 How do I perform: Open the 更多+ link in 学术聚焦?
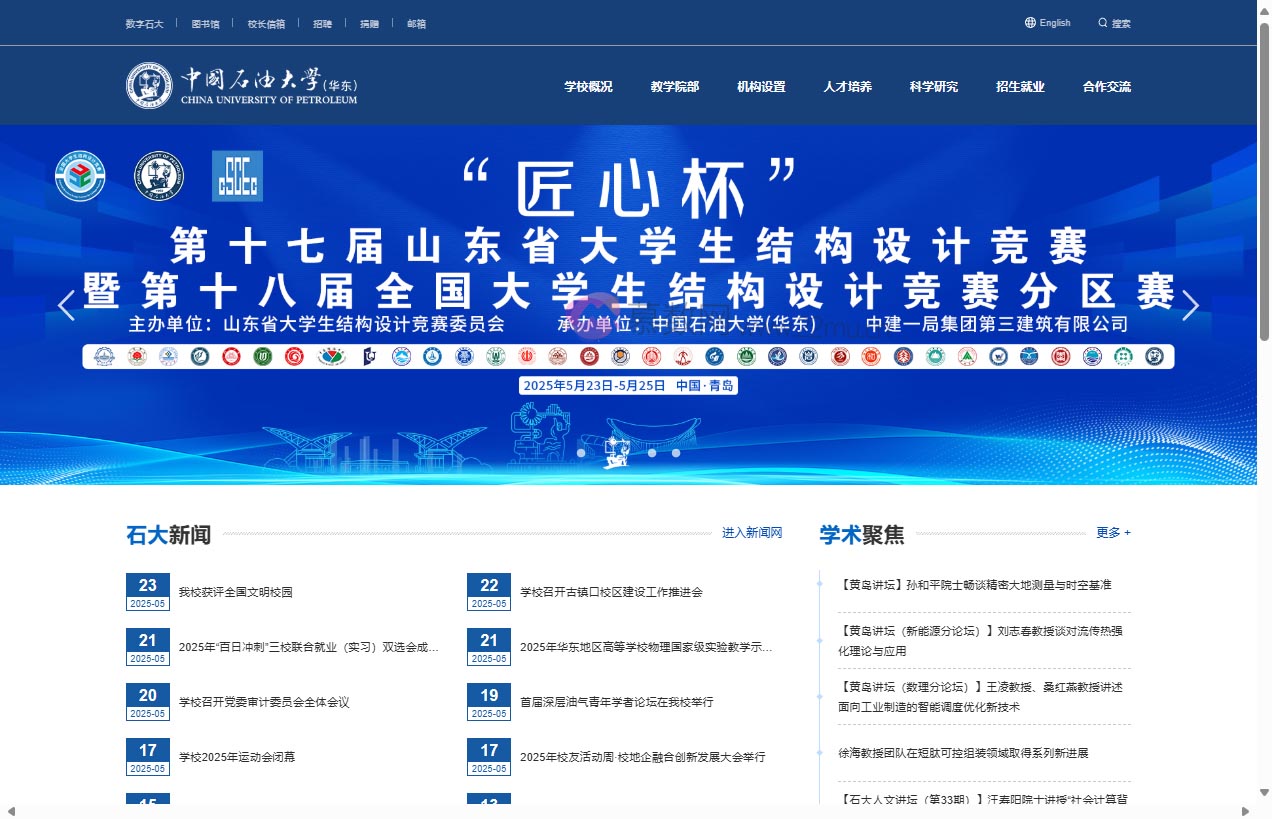(x=1112, y=533)
